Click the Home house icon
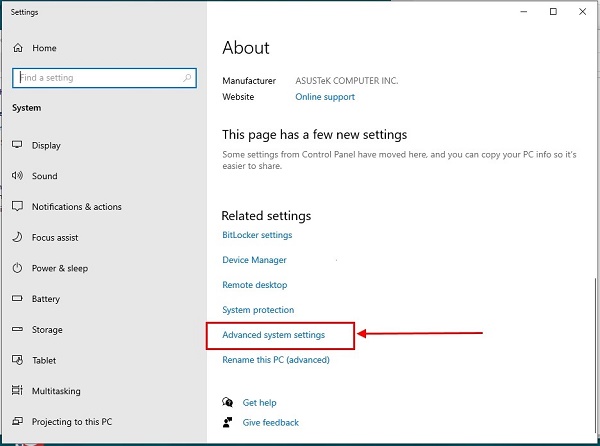The height and width of the screenshot is (446, 600). pos(18,48)
